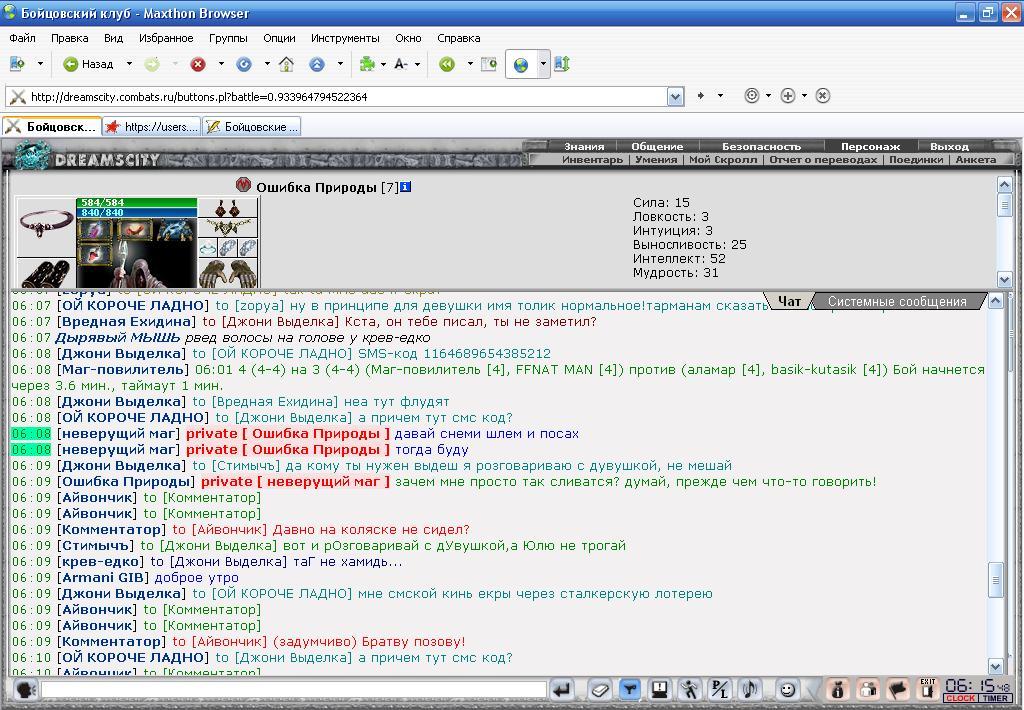Open Анкета link
1024x710 pixels.
pyautogui.click(x=976, y=159)
